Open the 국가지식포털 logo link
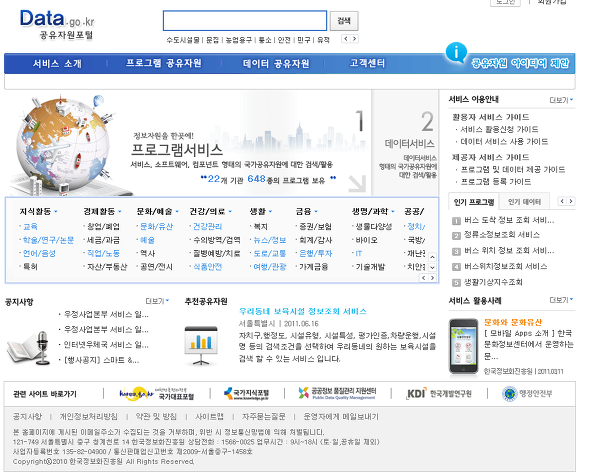 [246, 394]
